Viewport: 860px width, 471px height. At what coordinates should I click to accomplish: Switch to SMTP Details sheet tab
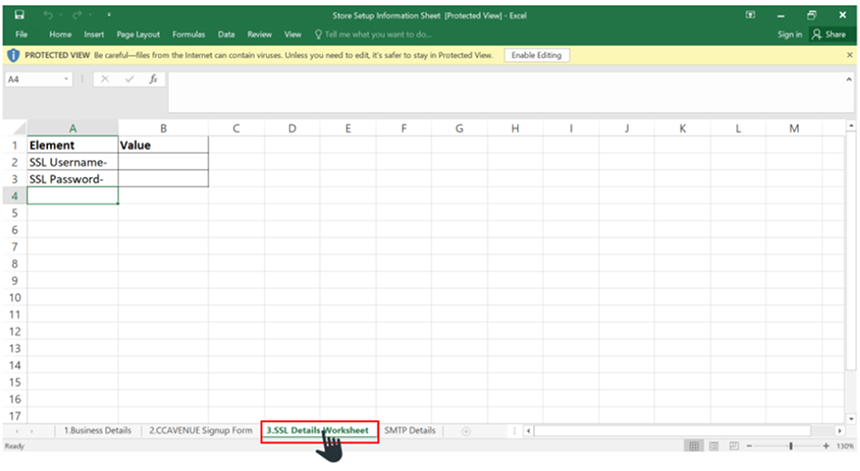[410, 431]
